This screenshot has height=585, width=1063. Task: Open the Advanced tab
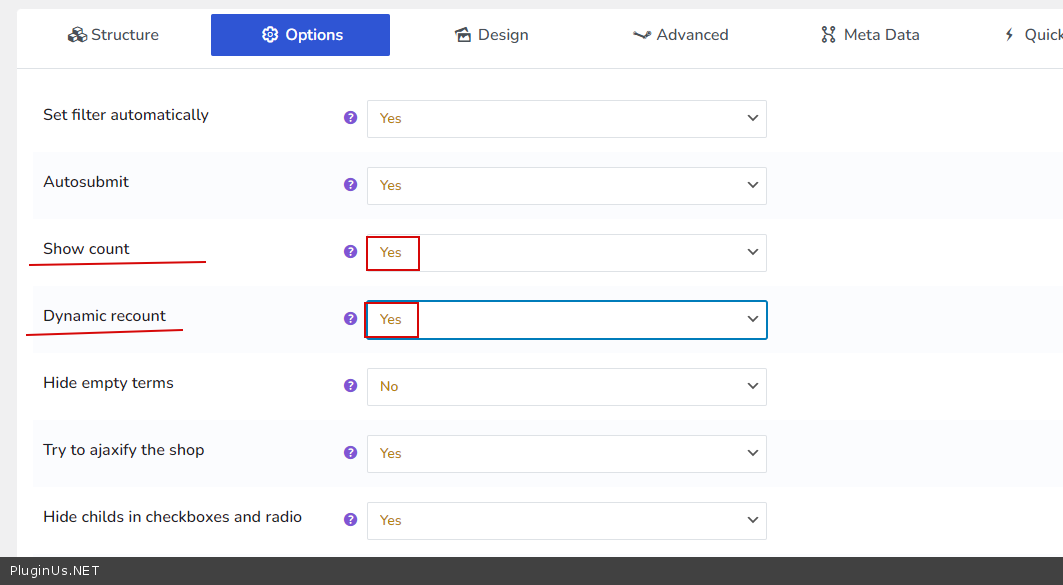coord(680,35)
